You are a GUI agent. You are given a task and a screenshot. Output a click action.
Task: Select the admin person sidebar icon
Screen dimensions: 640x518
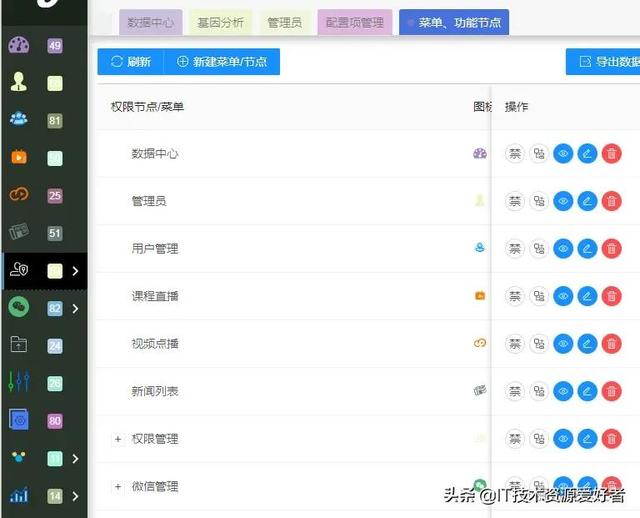pyautogui.click(x=19, y=82)
